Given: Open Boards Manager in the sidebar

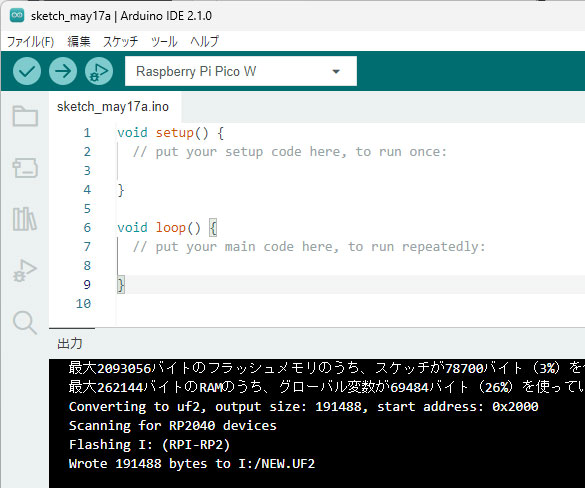Looking at the screenshot, I should [25, 168].
